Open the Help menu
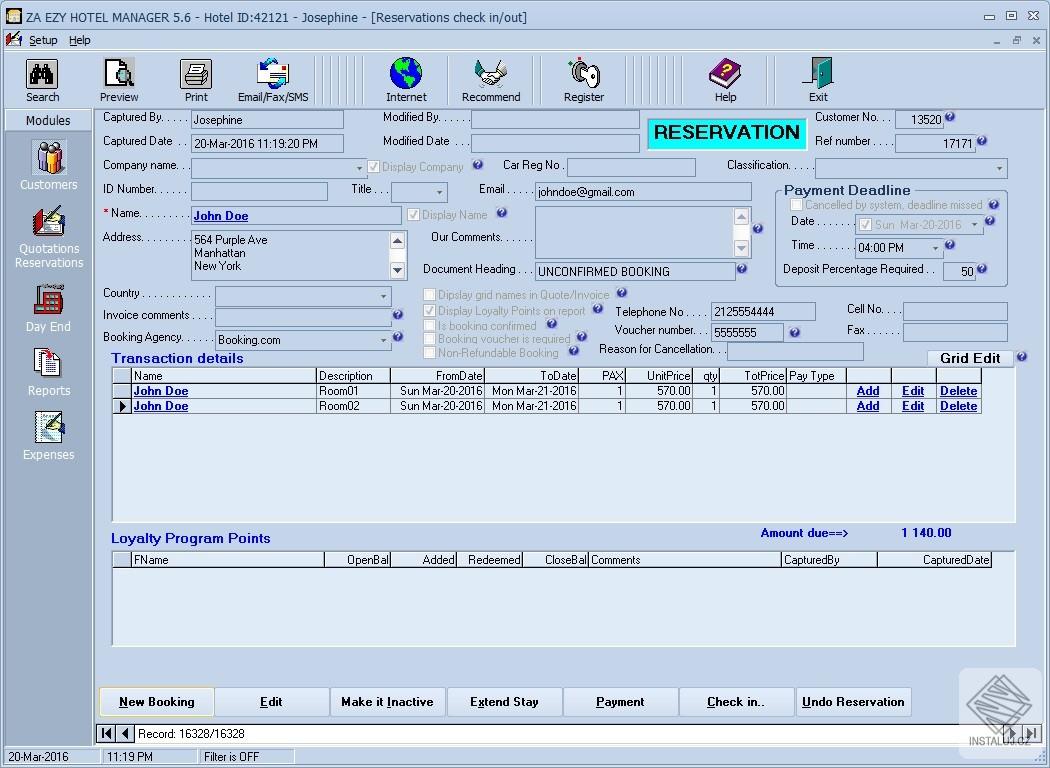Viewport: 1050px width, 768px height. pos(81,40)
